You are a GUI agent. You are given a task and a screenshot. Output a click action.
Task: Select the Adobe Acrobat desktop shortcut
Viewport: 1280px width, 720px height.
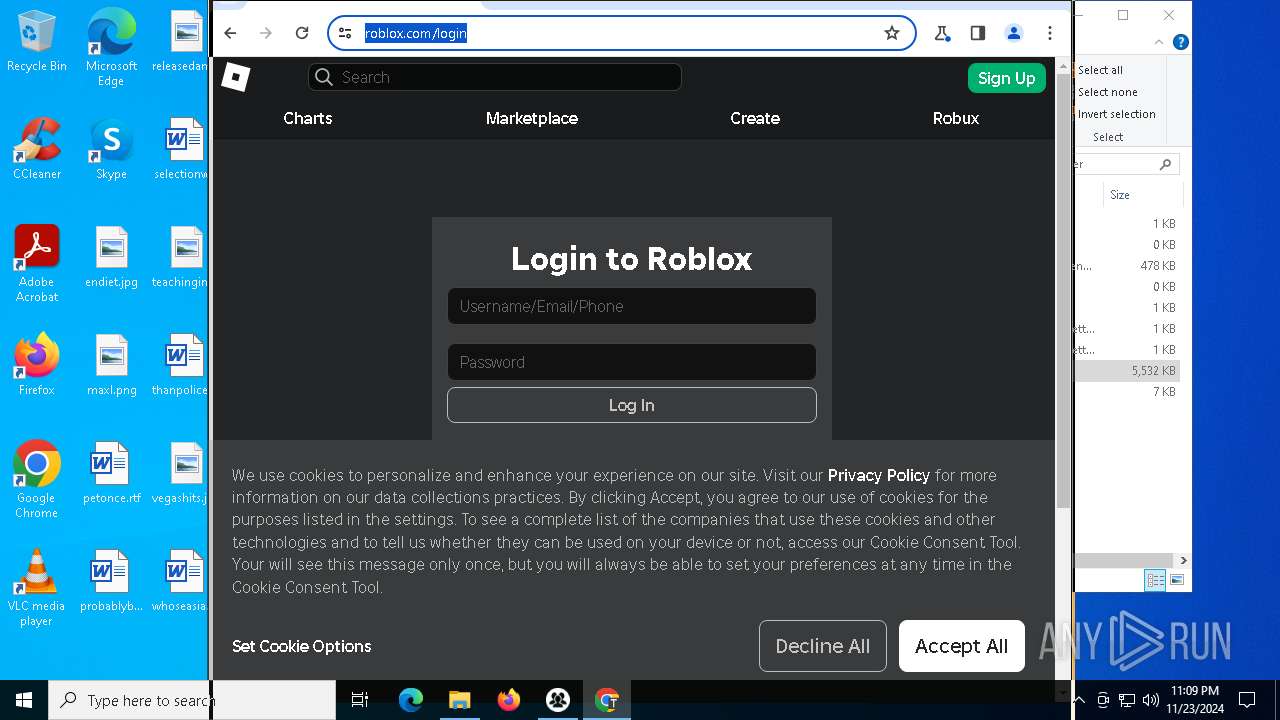coord(37,264)
